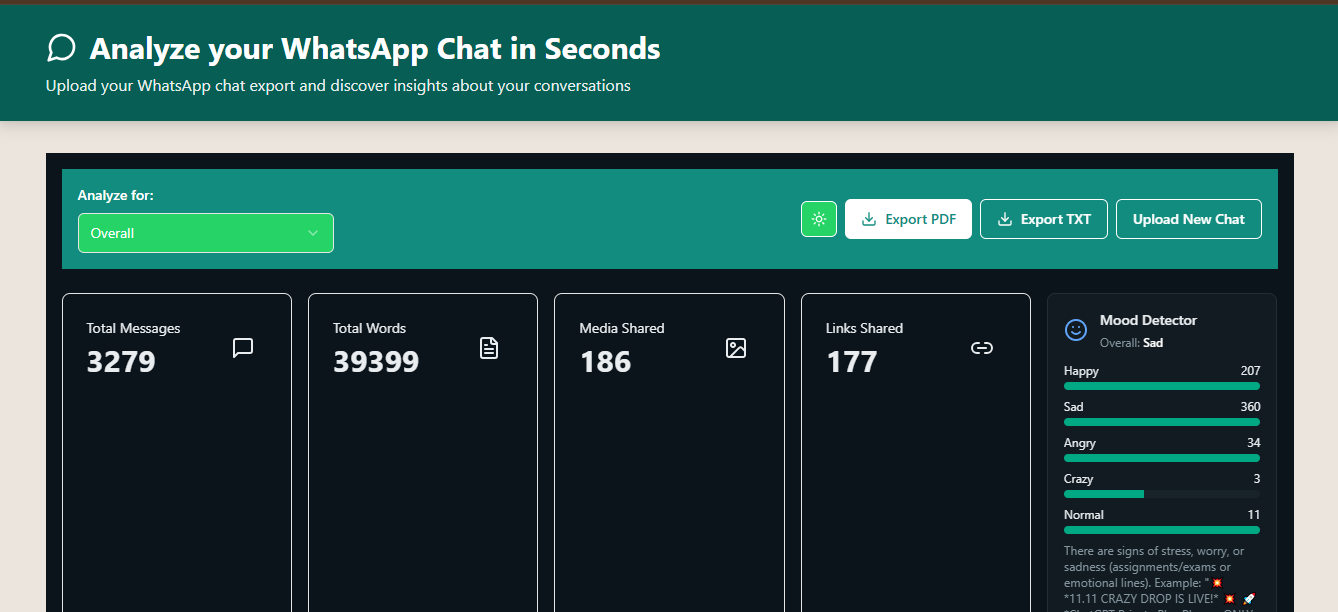Click the message icon in Total Messages card
Image resolution: width=1338 pixels, height=612 pixels.
coord(243,348)
